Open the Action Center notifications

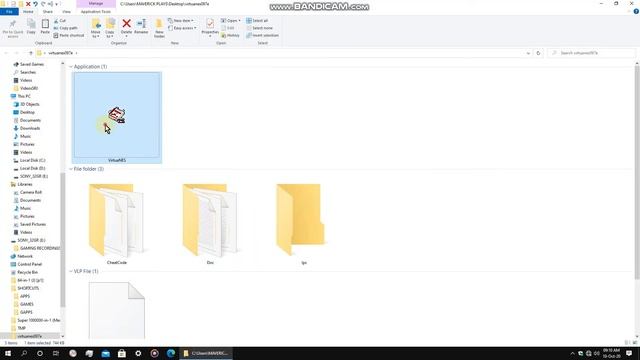[629, 353]
